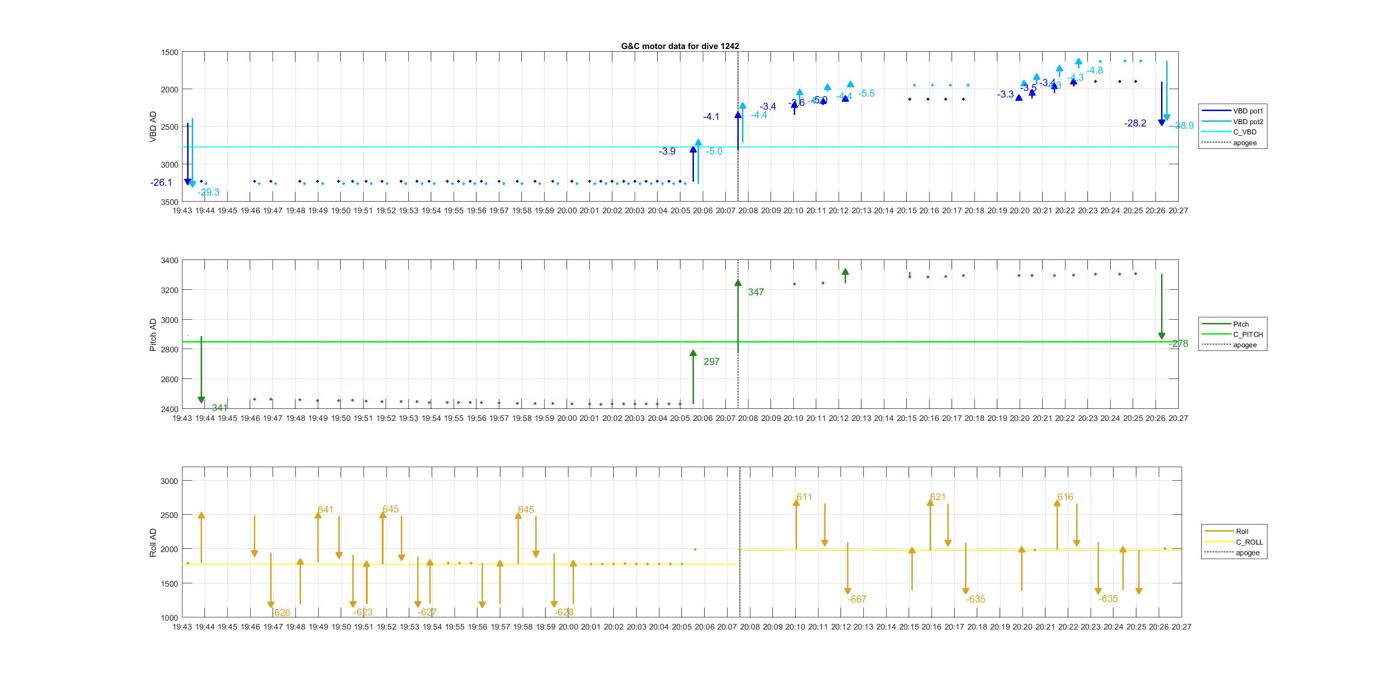Click the '297' label in the Pitch plot
Image resolution: width=1400 pixels, height=693 pixels.
(x=711, y=362)
